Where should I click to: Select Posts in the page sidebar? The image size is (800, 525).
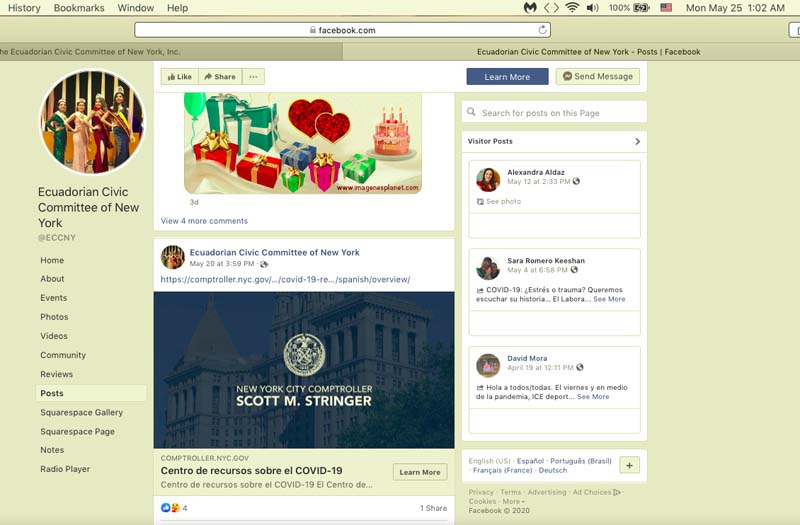tap(91, 393)
